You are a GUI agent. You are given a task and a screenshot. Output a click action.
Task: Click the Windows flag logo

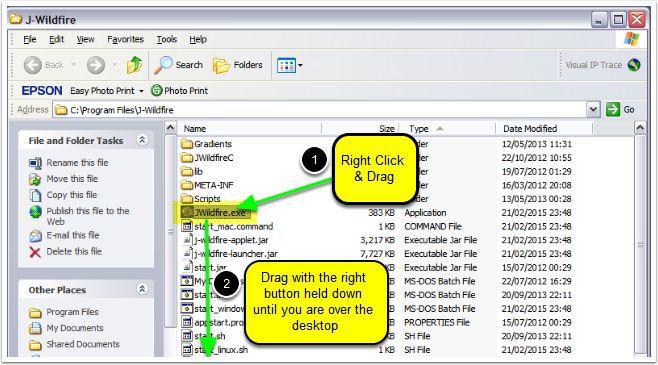click(632, 39)
